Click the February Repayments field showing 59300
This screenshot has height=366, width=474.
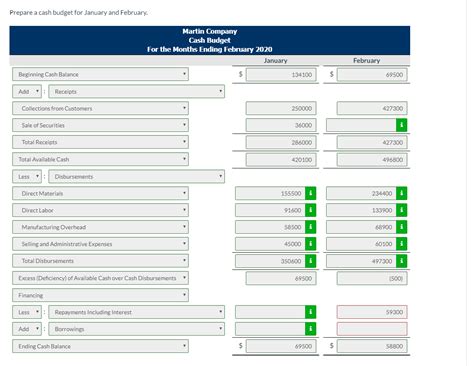(x=372, y=312)
